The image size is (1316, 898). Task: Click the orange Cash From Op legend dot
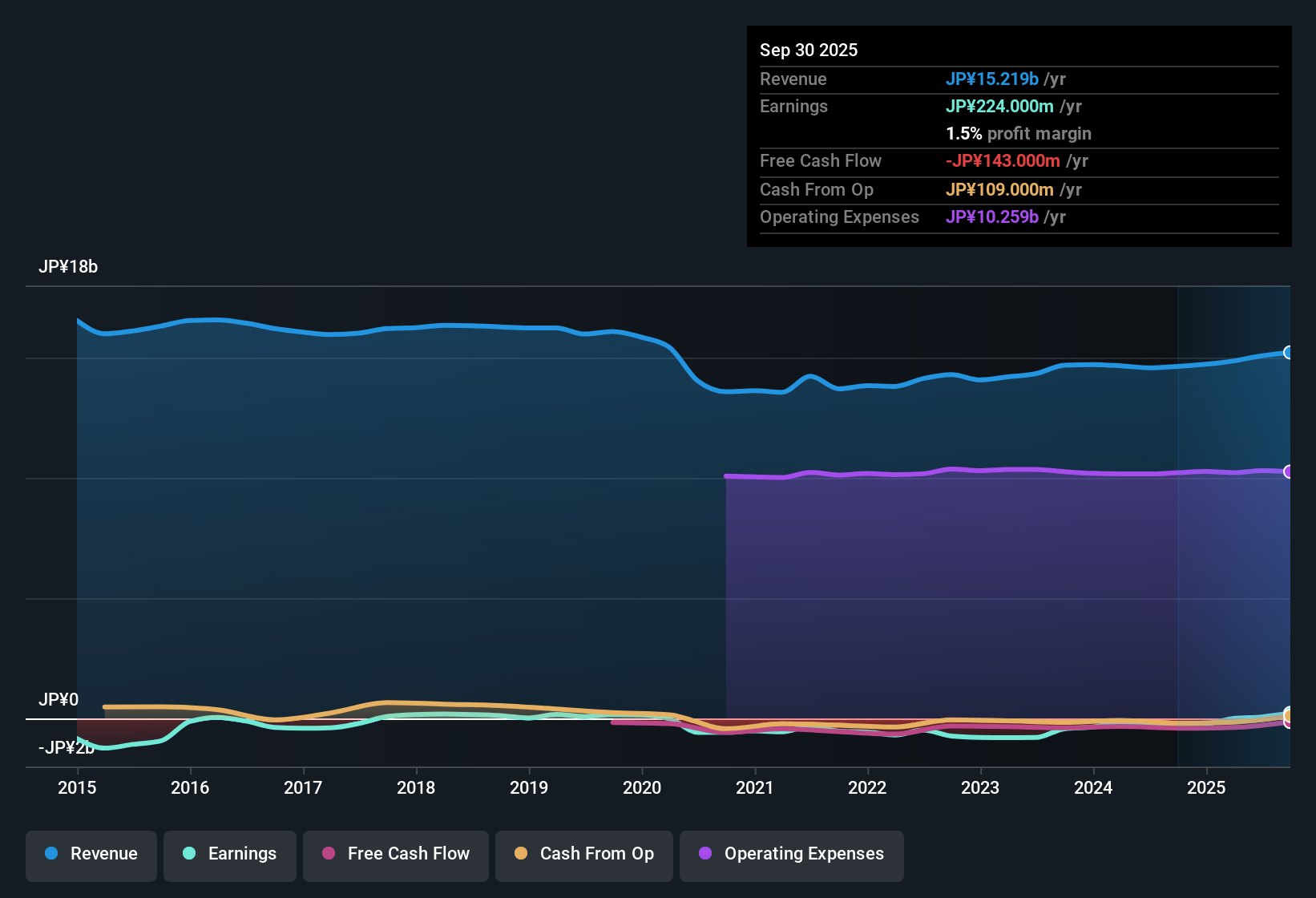tap(520, 854)
